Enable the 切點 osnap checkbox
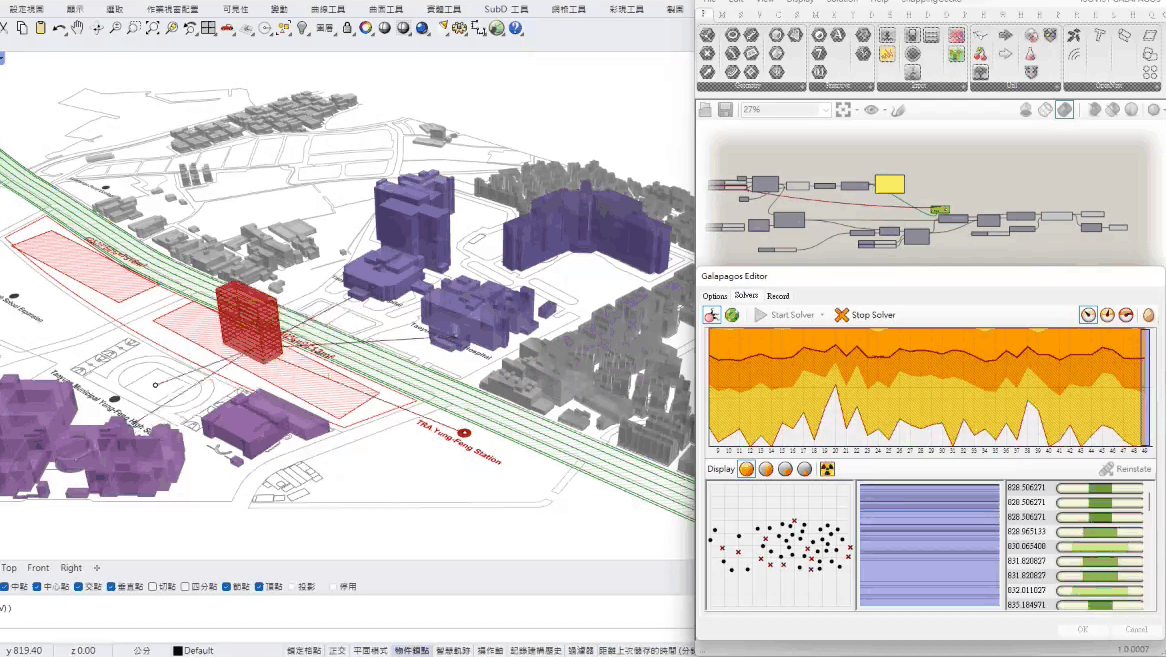The width and height of the screenshot is (1166, 657). click(x=153, y=587)
